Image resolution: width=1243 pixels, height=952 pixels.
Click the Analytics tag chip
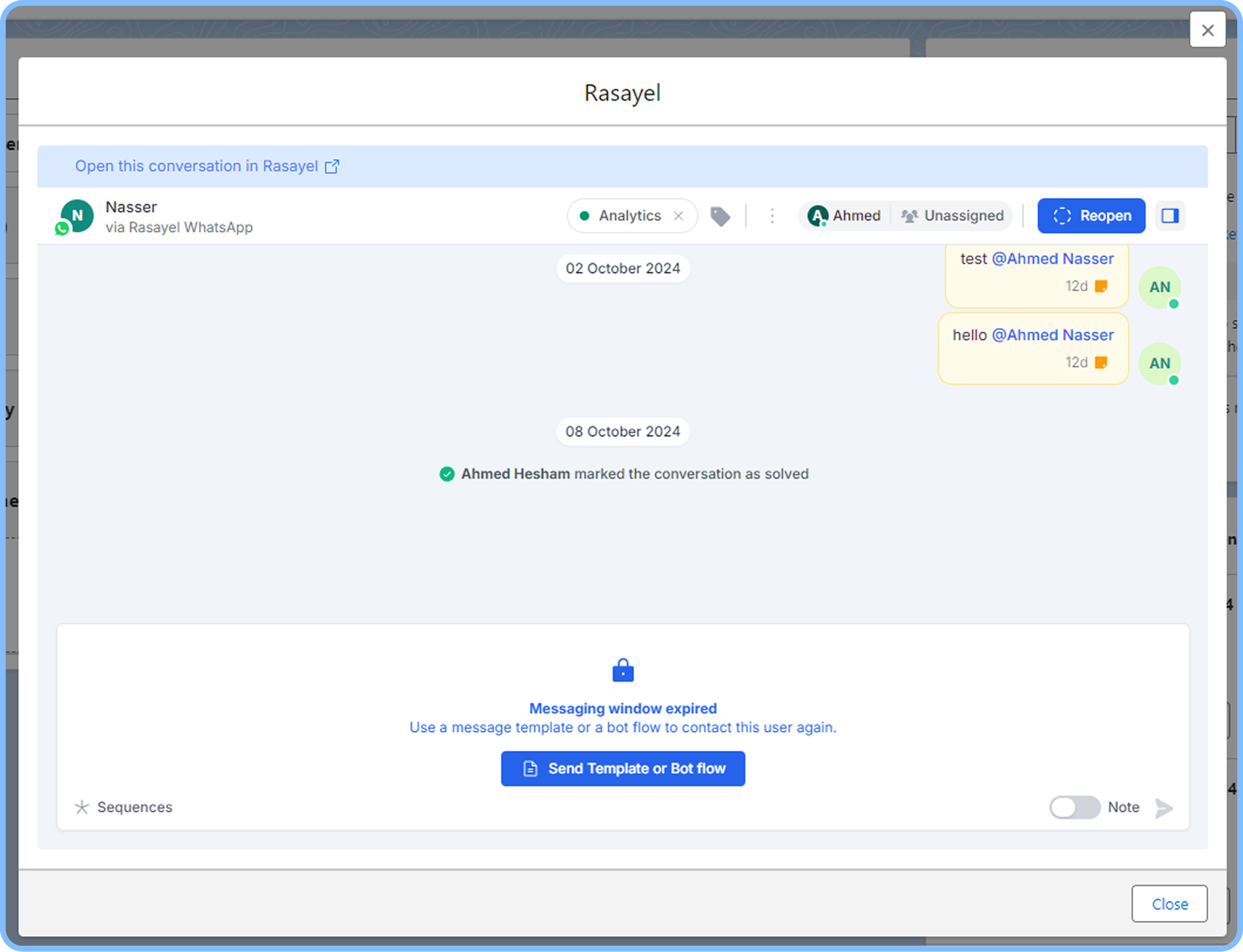[621, 216]
